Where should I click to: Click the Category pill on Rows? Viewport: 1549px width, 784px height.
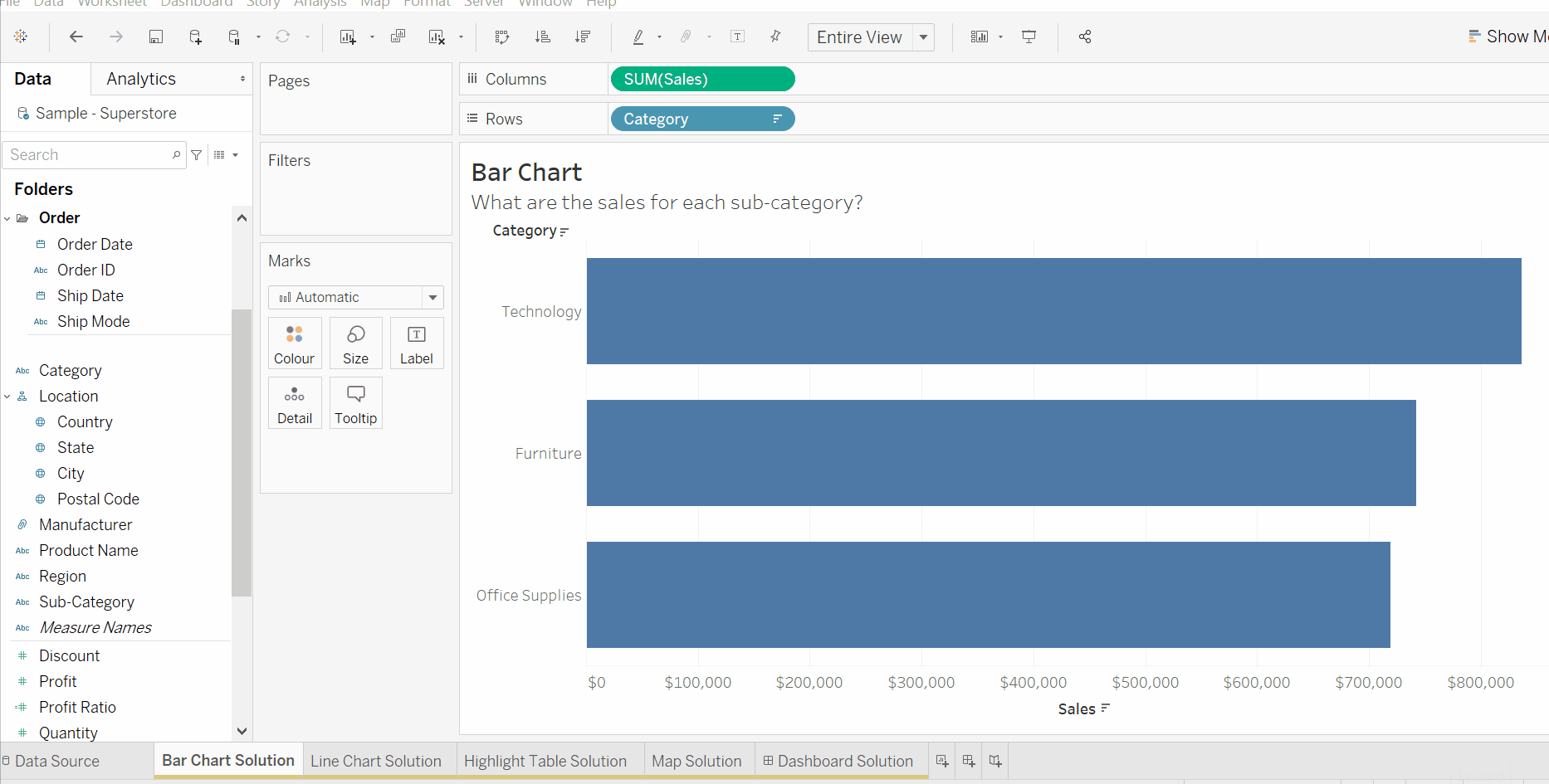(x=703, y=119)
